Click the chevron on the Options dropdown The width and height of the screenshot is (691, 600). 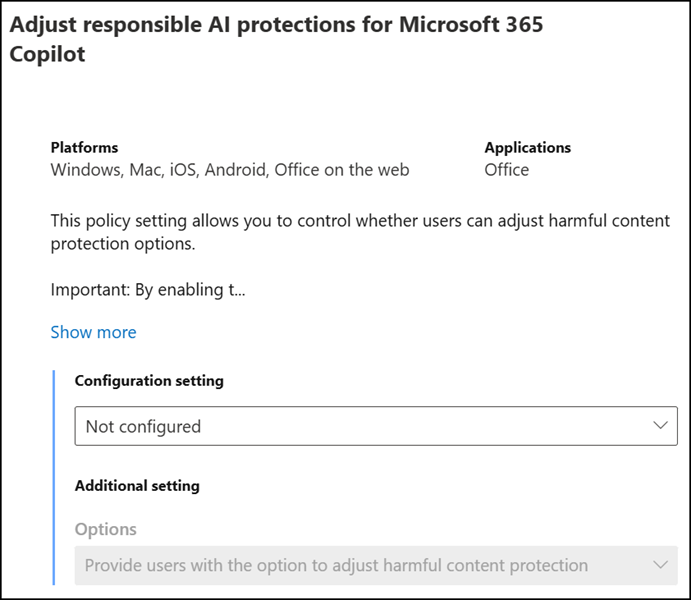(x=659, y=565)
